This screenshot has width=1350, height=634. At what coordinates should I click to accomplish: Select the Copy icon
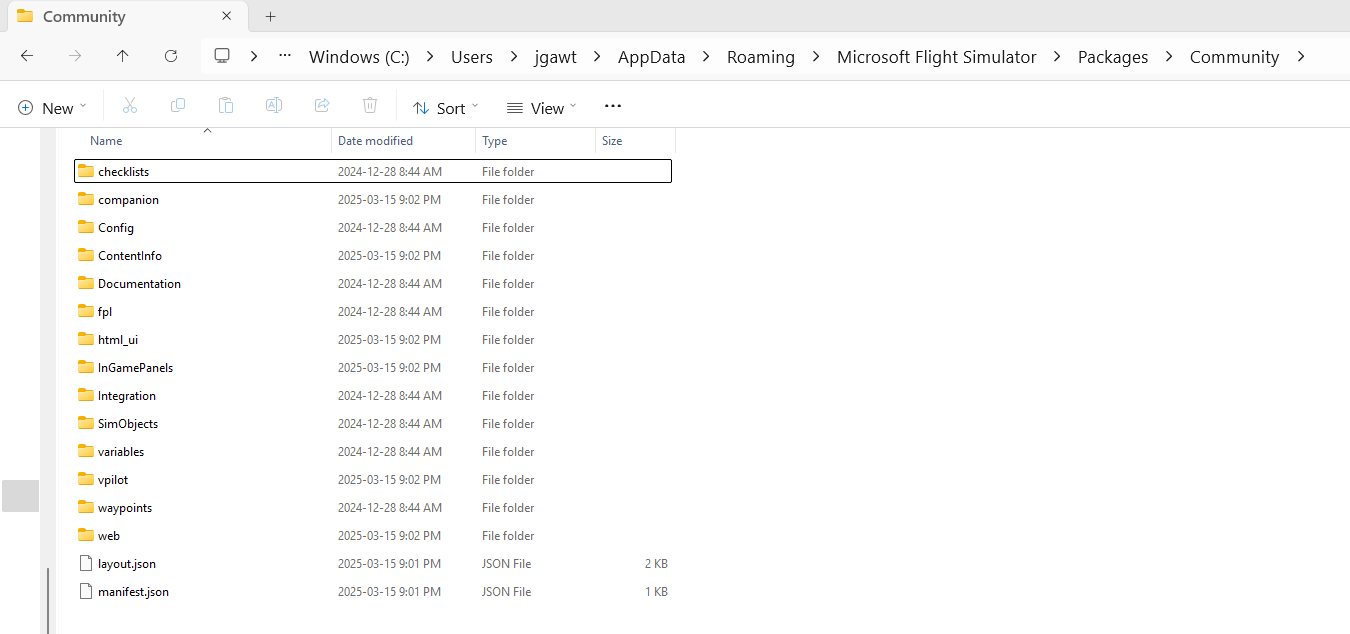(x=177, y=105)
